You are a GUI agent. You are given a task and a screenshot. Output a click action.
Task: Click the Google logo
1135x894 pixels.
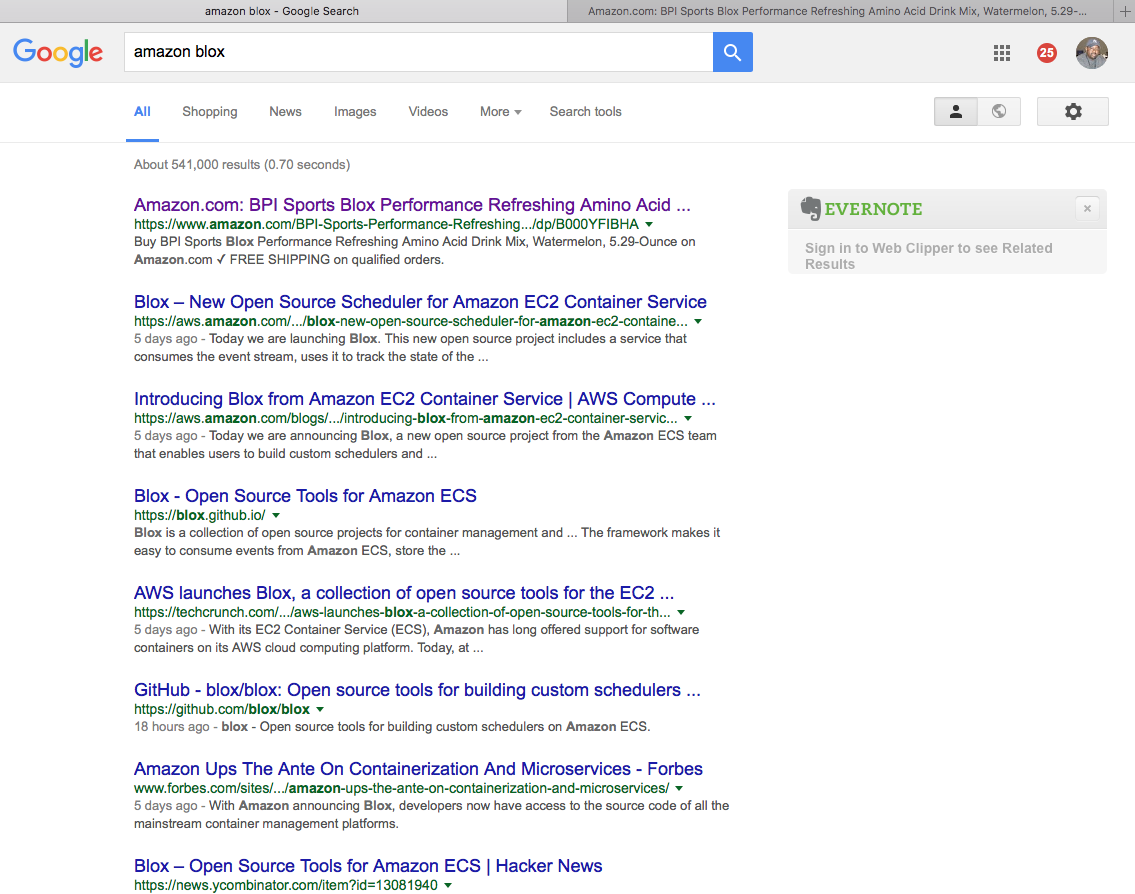coord(58,52)
